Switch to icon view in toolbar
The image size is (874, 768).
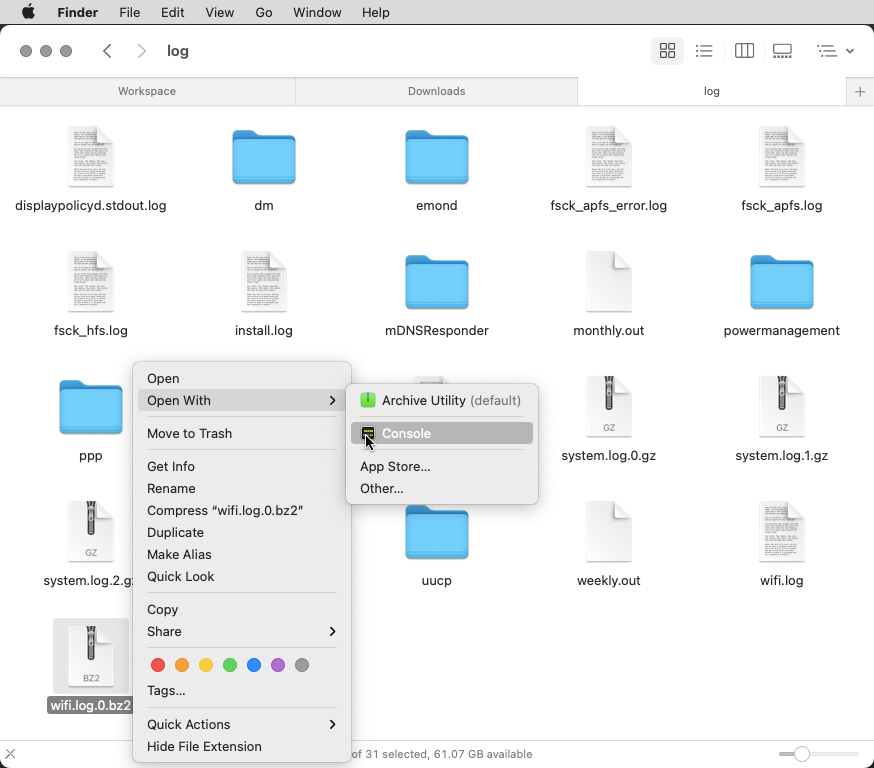coord(667,51)
